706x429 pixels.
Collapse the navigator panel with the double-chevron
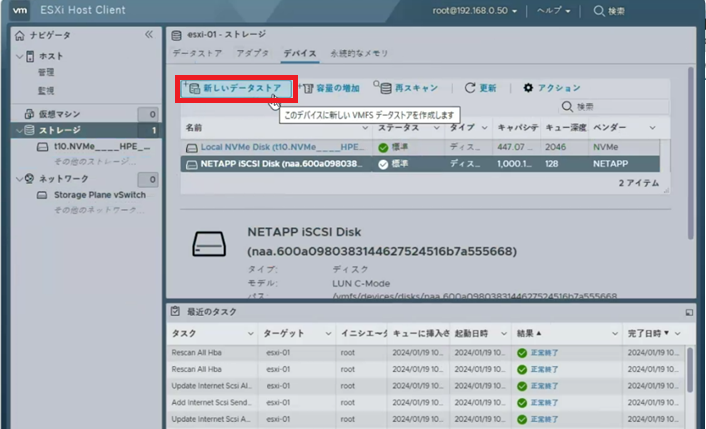tap(149, 34)
